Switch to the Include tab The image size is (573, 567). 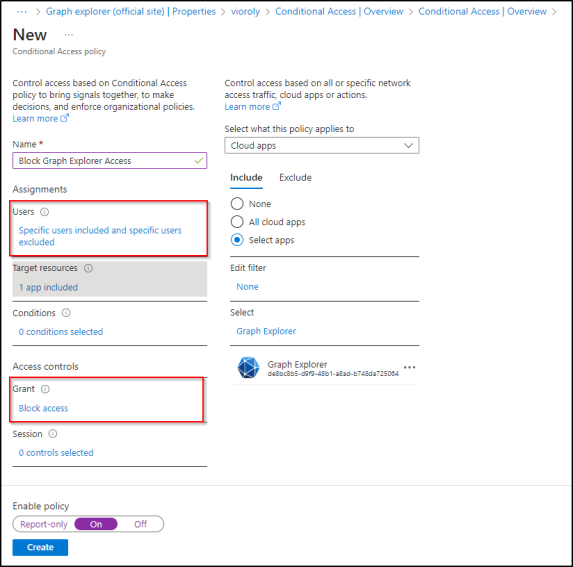[246, 178]
